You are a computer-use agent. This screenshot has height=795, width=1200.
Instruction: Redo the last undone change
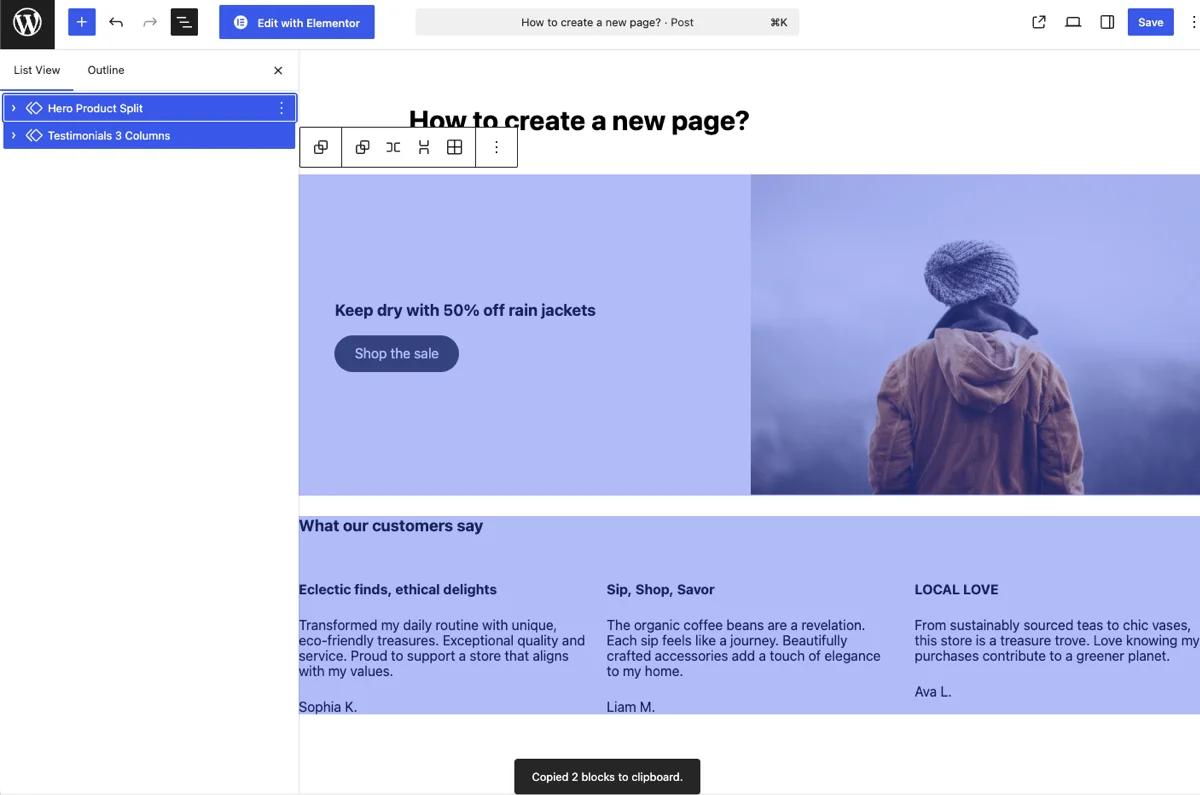point(150,22)
